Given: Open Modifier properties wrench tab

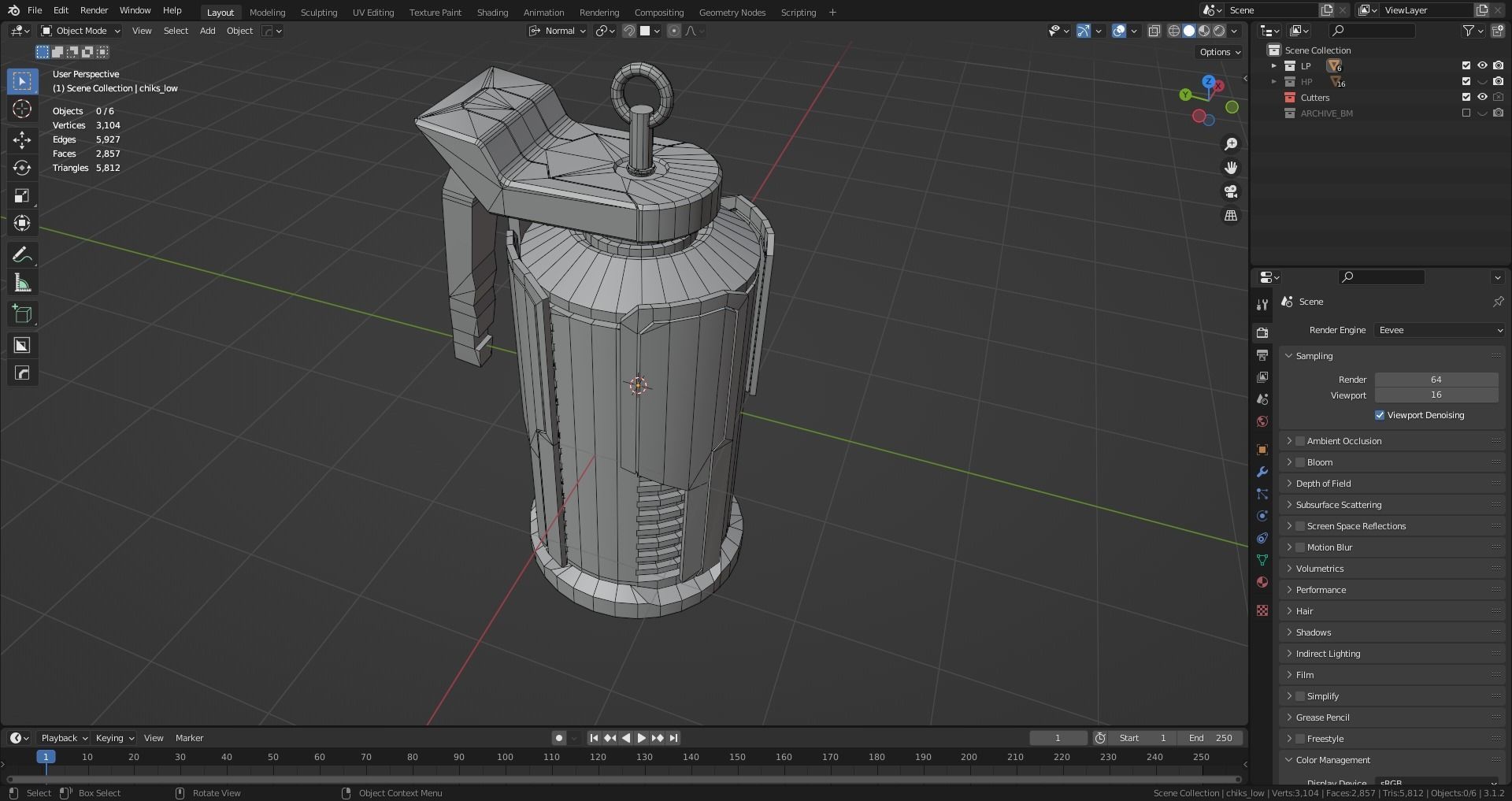Looking at the screenshot, I should 1262,472.
